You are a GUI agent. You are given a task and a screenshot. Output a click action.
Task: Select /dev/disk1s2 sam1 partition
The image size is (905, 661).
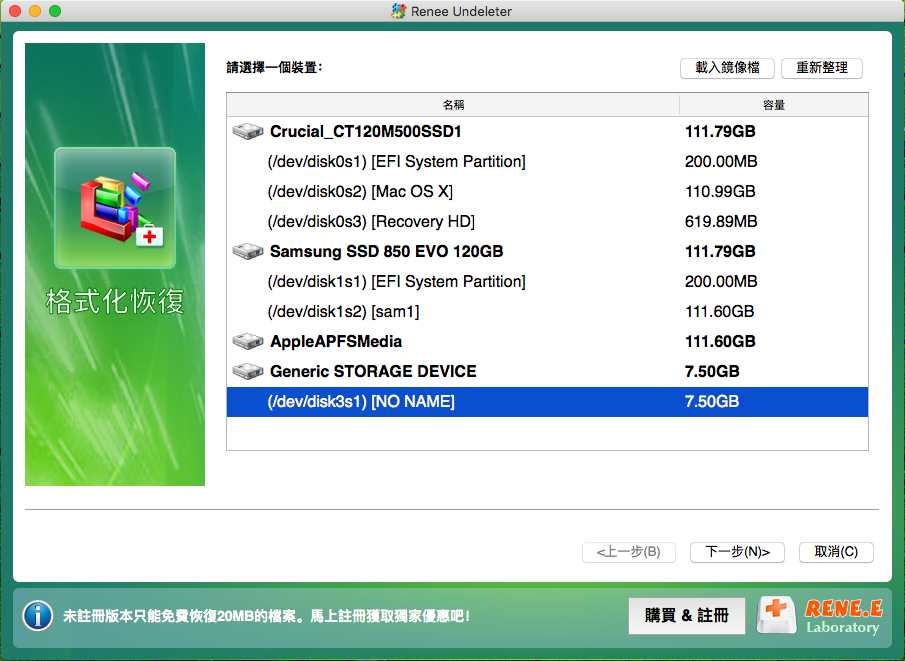click(x=547, y=312)
